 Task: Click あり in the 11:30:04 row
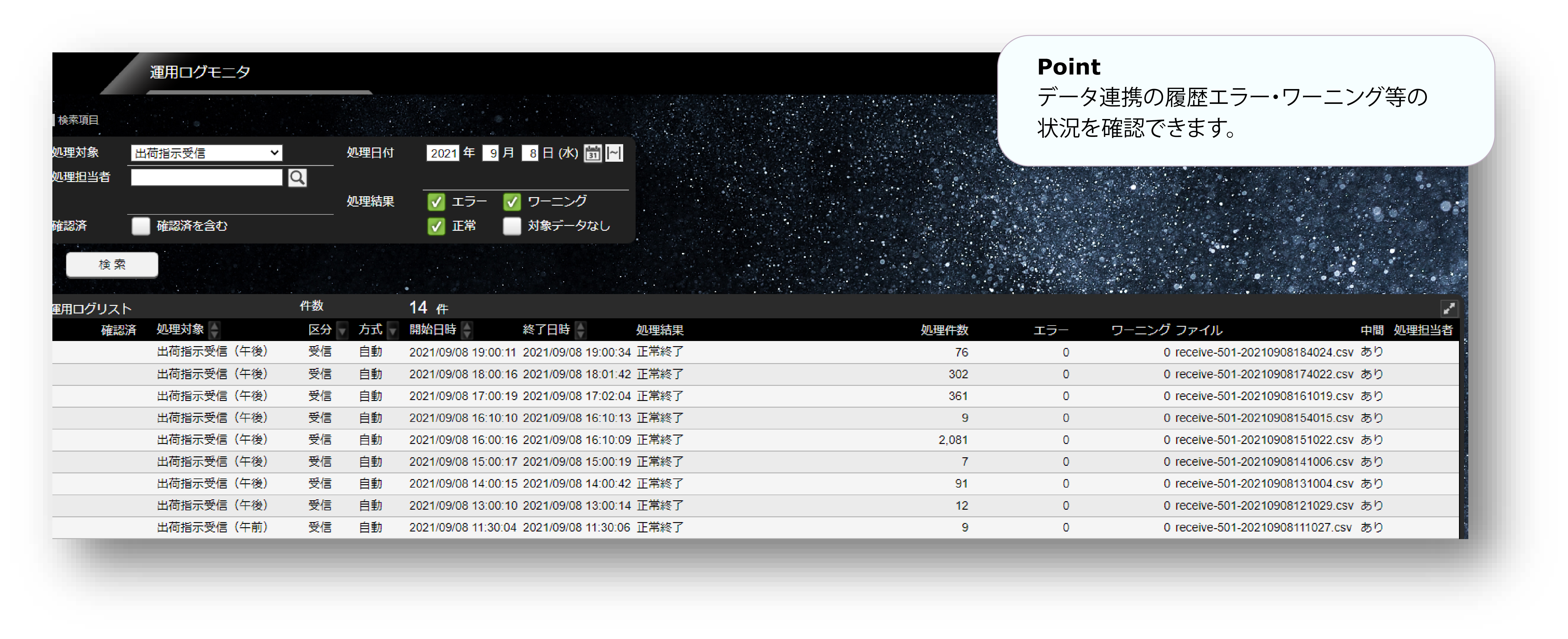(x=1371, y=528)
